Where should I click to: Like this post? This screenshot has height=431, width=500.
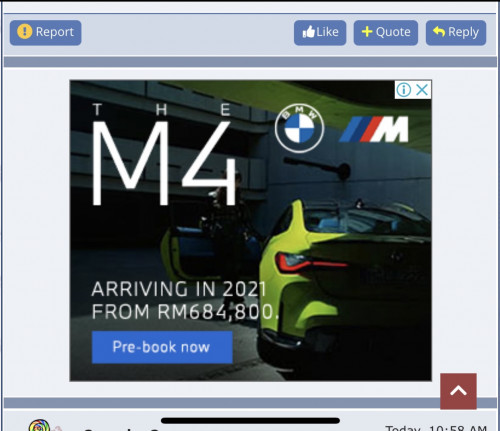pos(320,32)
